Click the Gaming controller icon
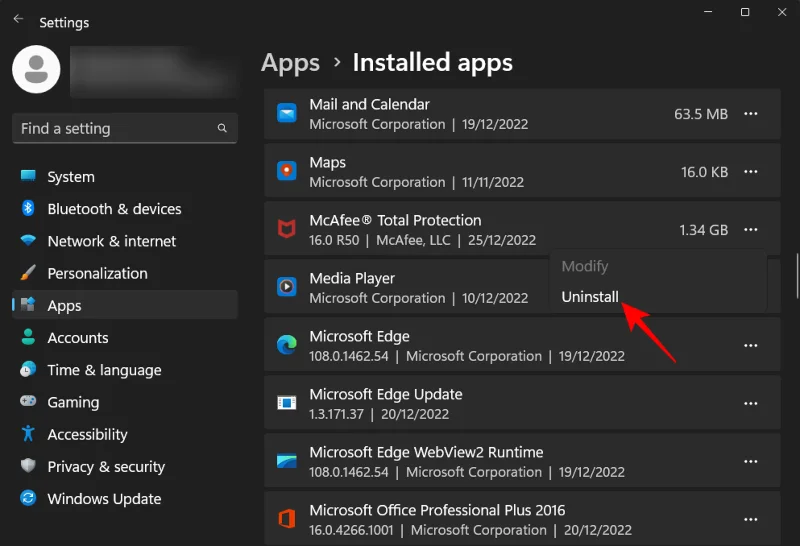Viewport: 800px width, 546px height. tap(28, 401)
